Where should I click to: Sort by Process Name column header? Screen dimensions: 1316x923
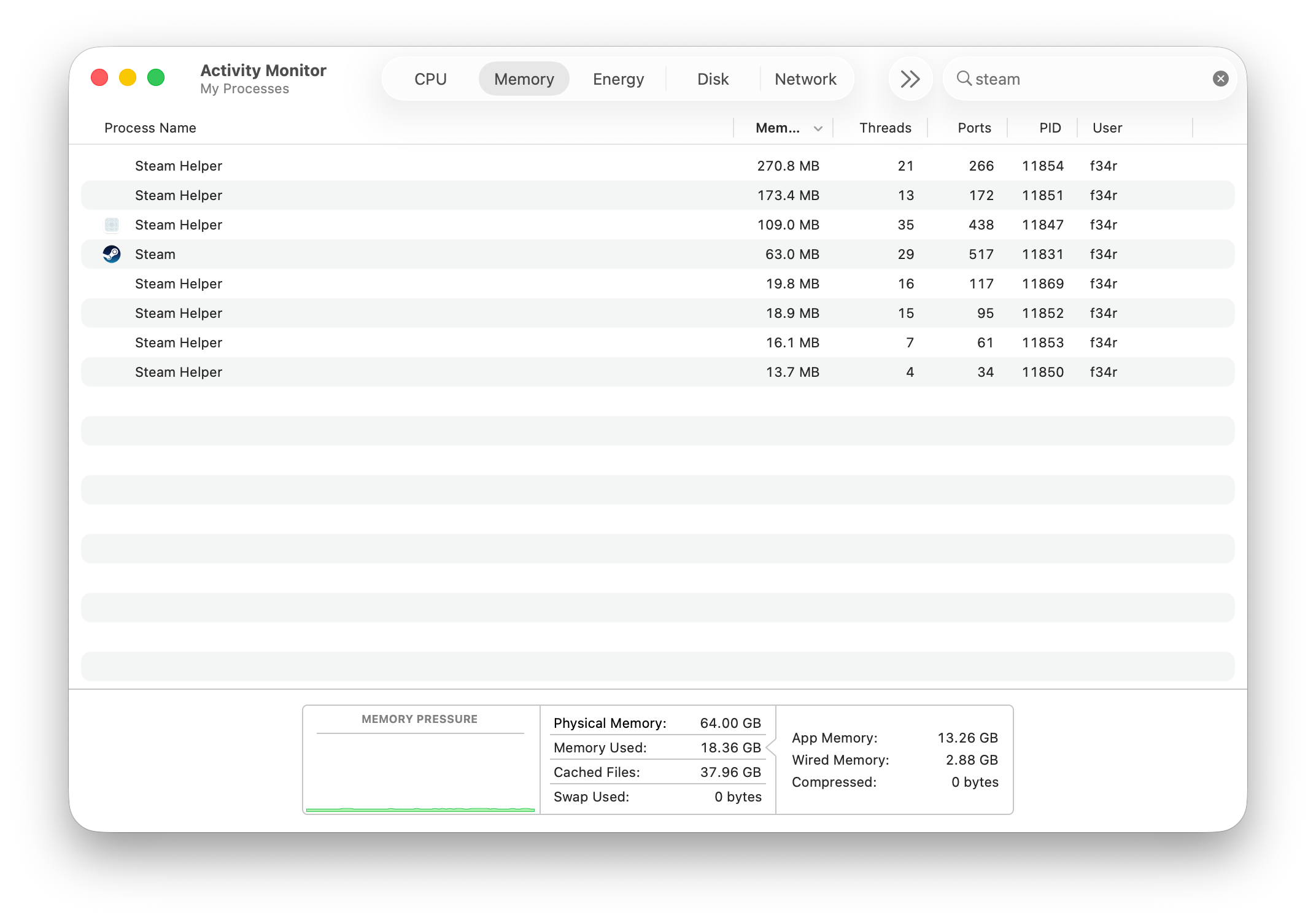[x=150, y=128]
